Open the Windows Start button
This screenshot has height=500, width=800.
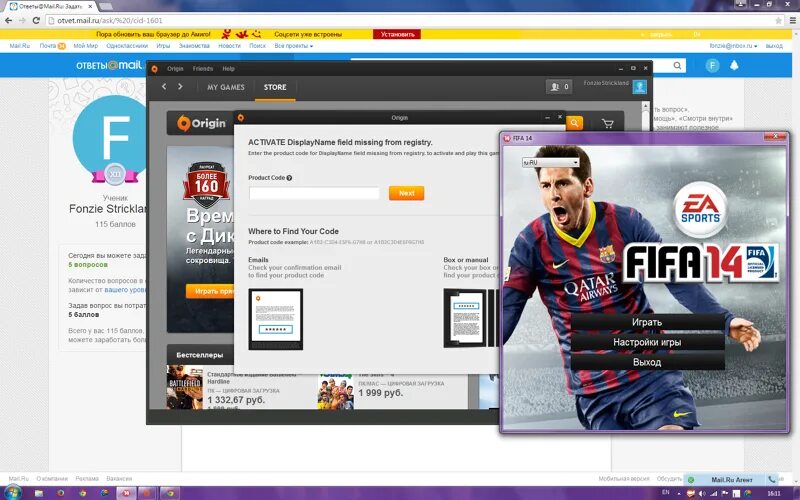[x=12, y=493]
